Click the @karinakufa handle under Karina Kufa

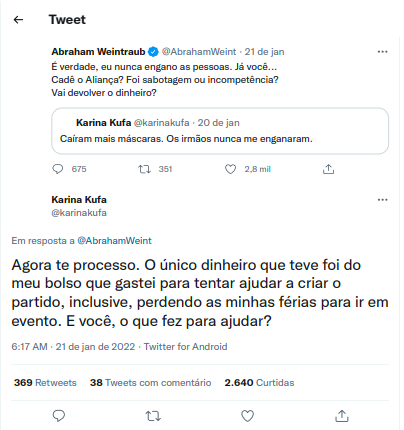[79, 213]
